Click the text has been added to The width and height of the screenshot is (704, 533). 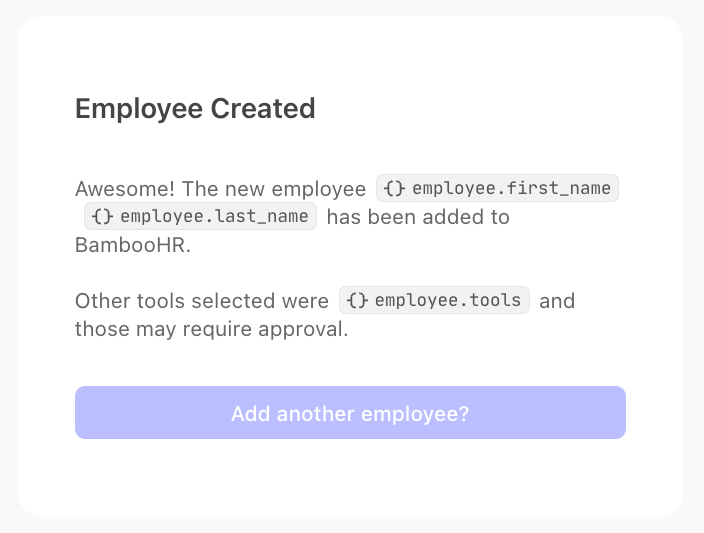418,217
